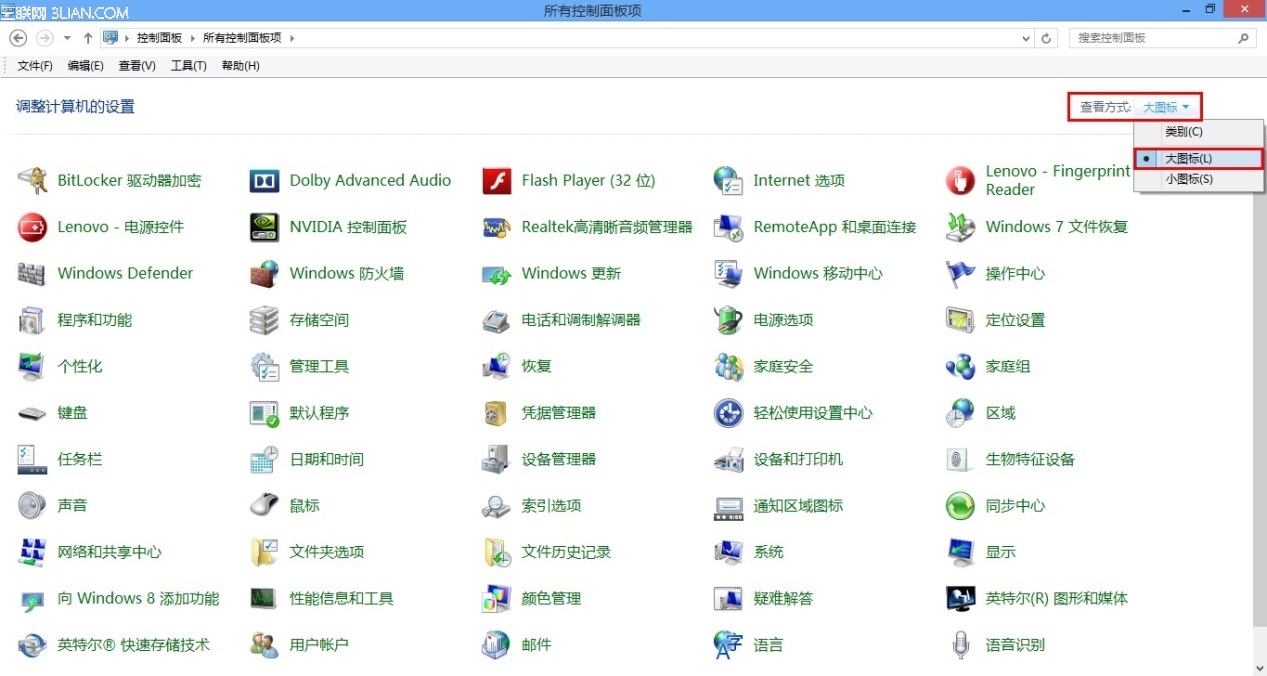
Task: Open the Windows 更新 icon
Action: (496, 274)
